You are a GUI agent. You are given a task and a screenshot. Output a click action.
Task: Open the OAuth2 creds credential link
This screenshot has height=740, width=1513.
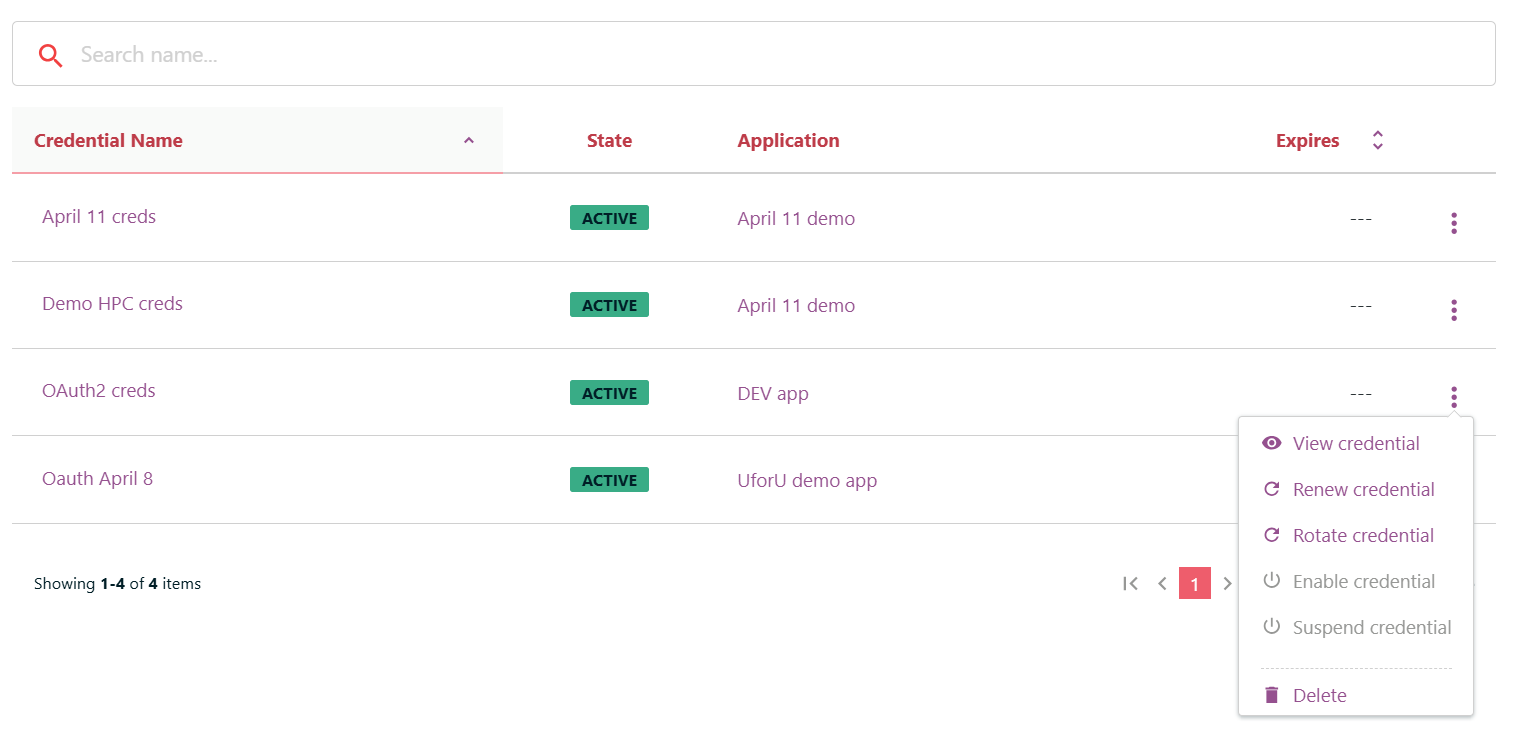[99, 391]
